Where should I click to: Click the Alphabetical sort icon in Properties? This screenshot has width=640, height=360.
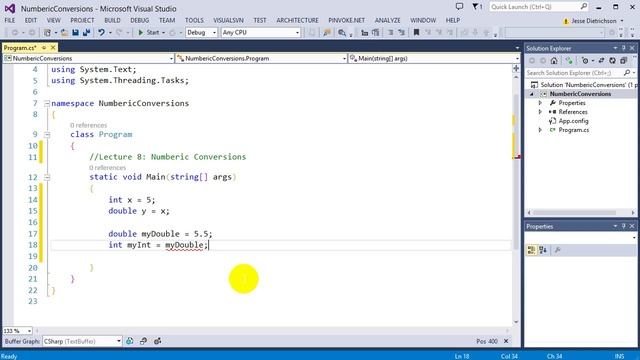543,250
